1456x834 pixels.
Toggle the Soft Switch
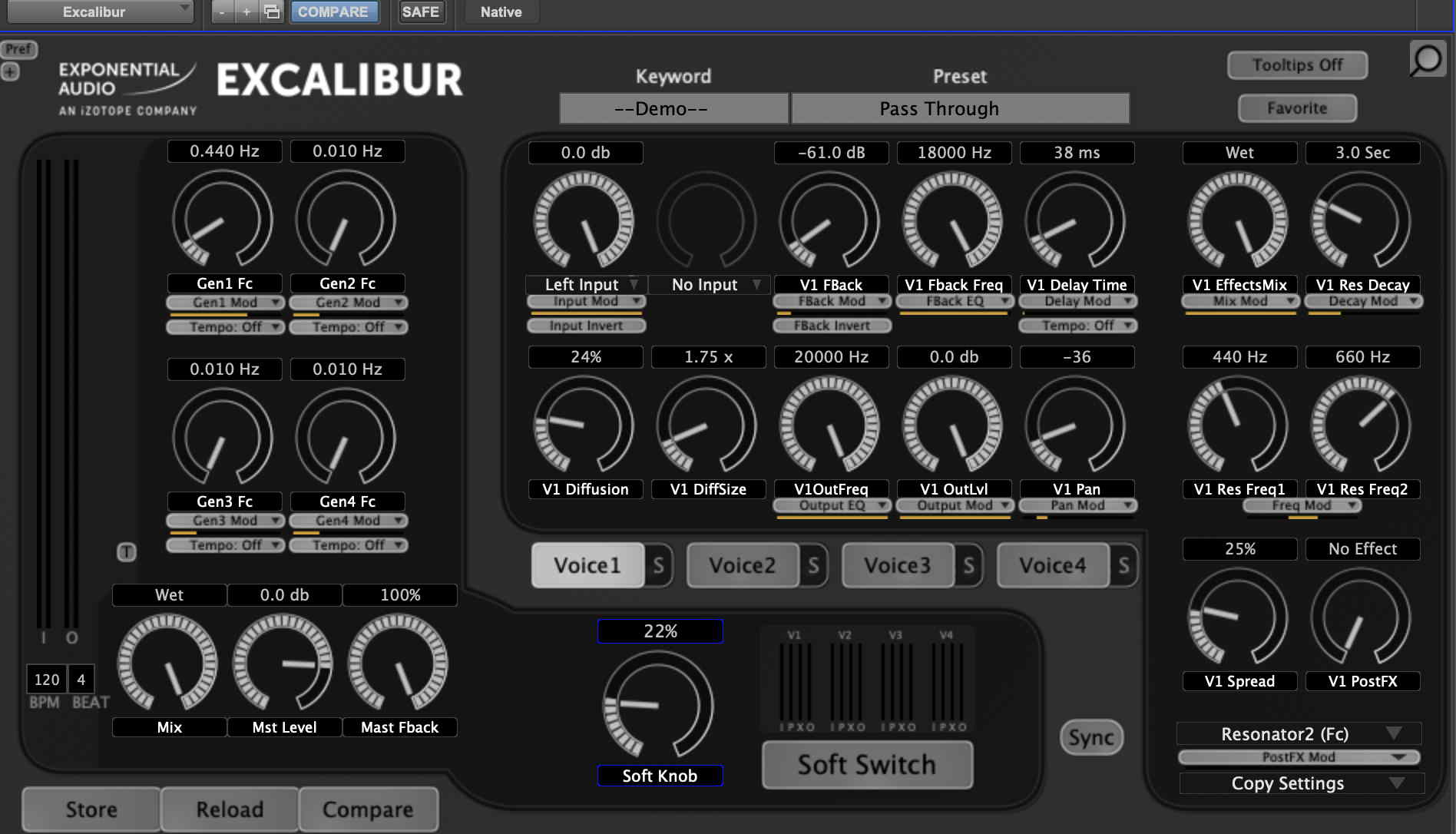(867, 765)
